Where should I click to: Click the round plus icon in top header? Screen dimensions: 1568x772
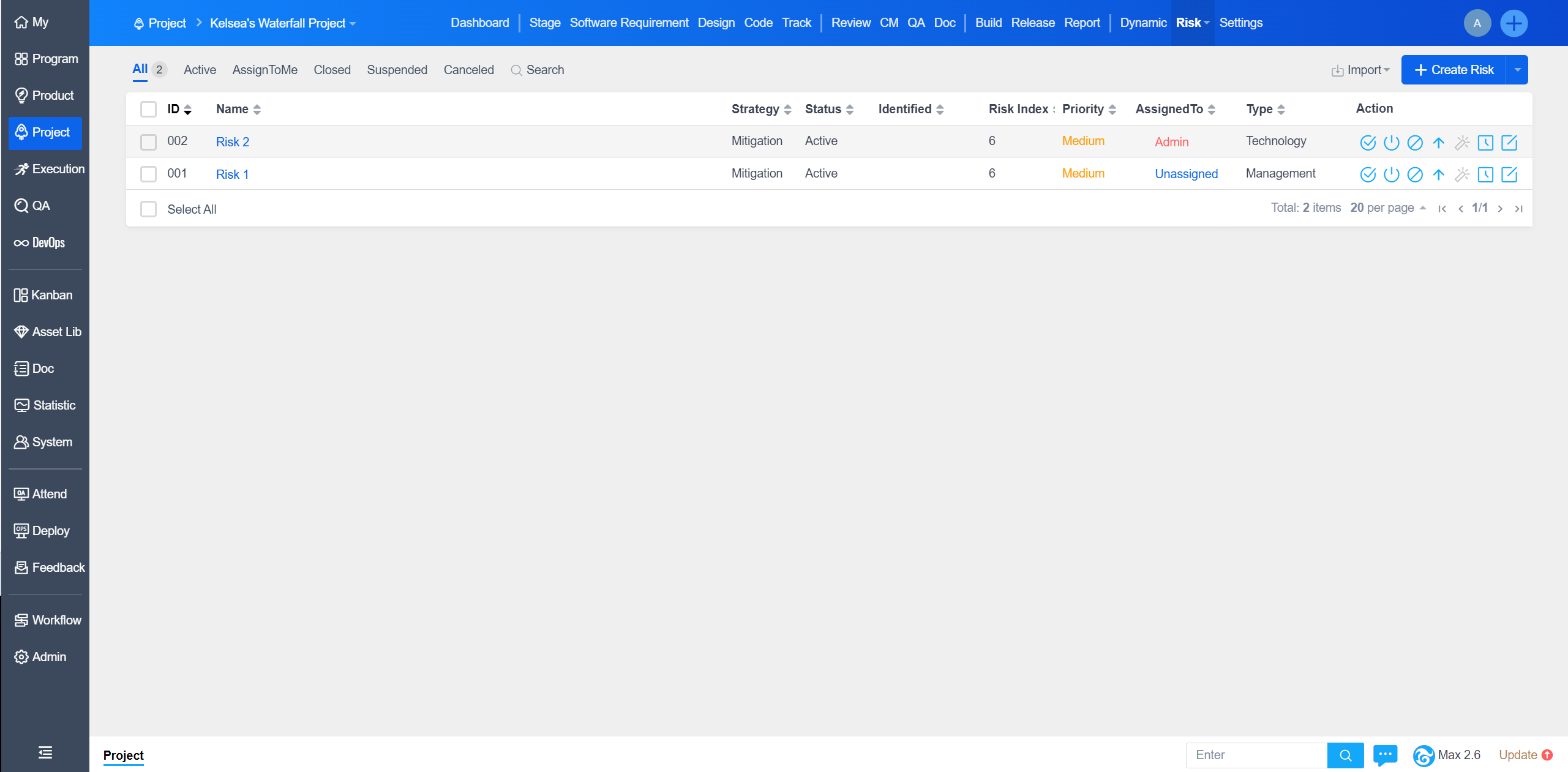click(x=1514, y=23)
